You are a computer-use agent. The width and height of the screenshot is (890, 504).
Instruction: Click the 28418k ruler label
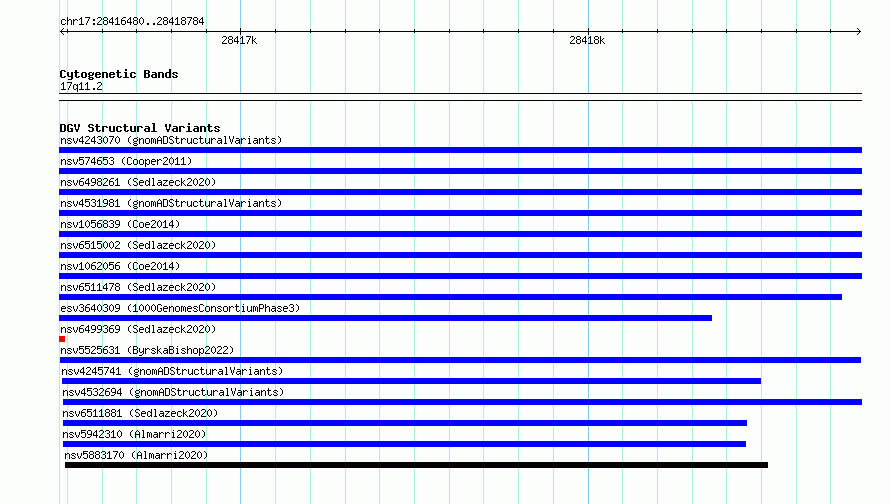(x=587, y=40)
